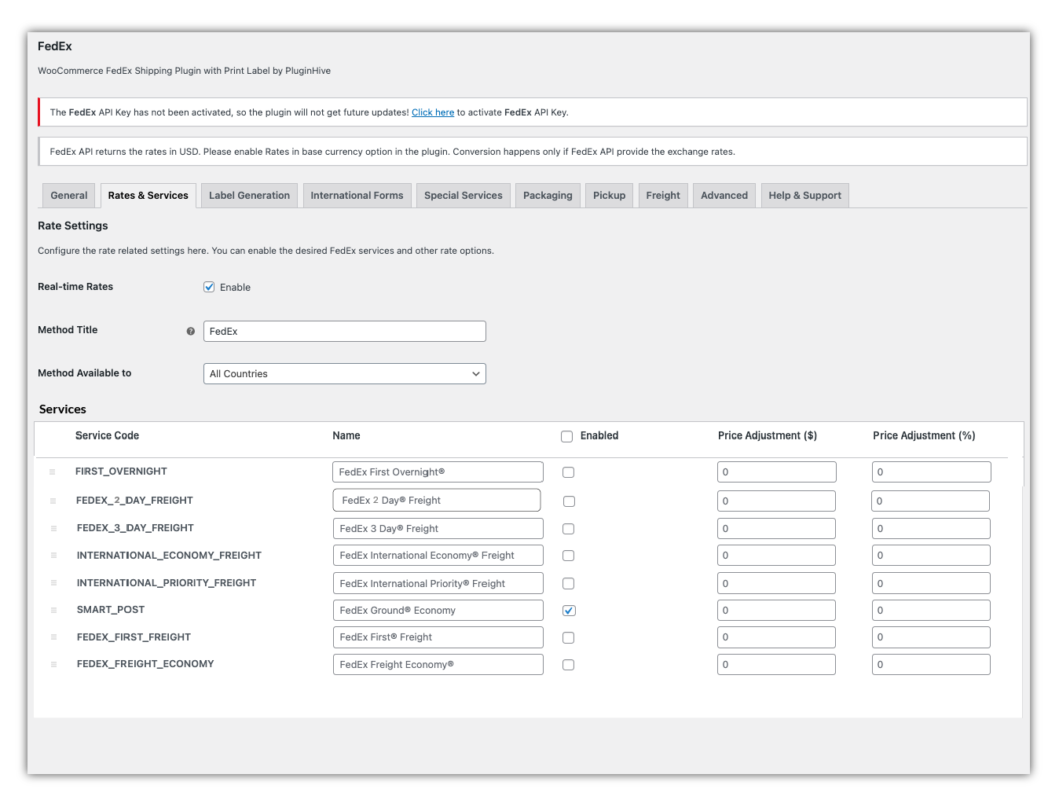The image size is (1059, 800).
Task: Set dollar price adjustment for SMART_POST
Action: [x=777, y=610]
